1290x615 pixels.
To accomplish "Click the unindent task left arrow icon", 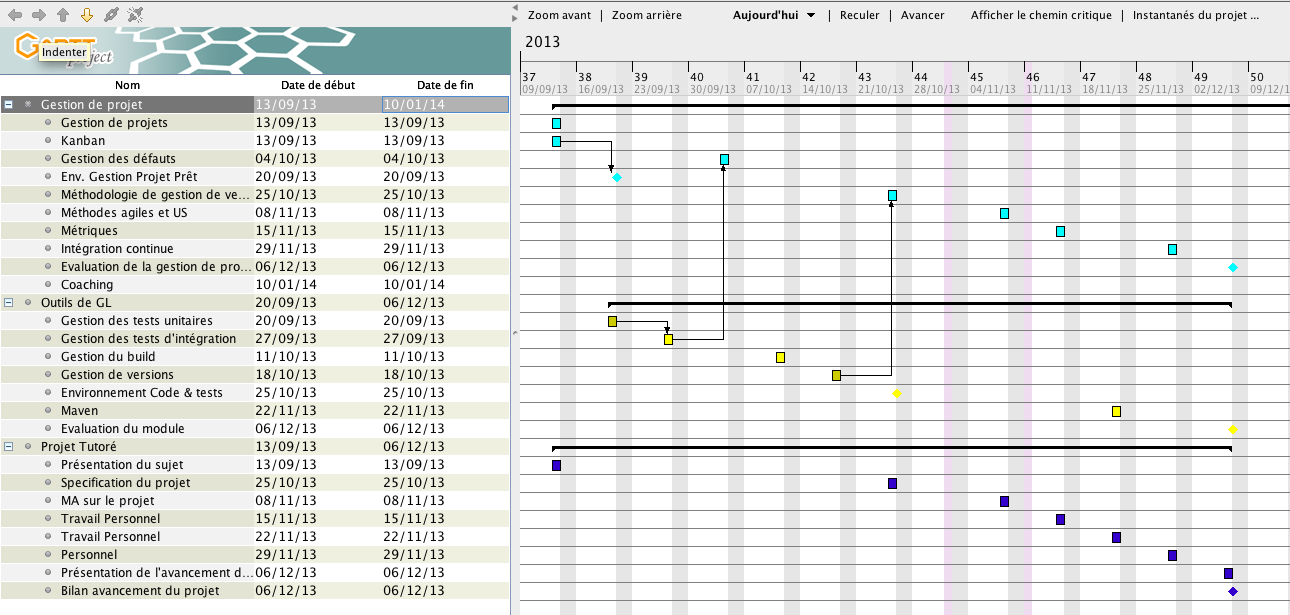I will 15,15.
